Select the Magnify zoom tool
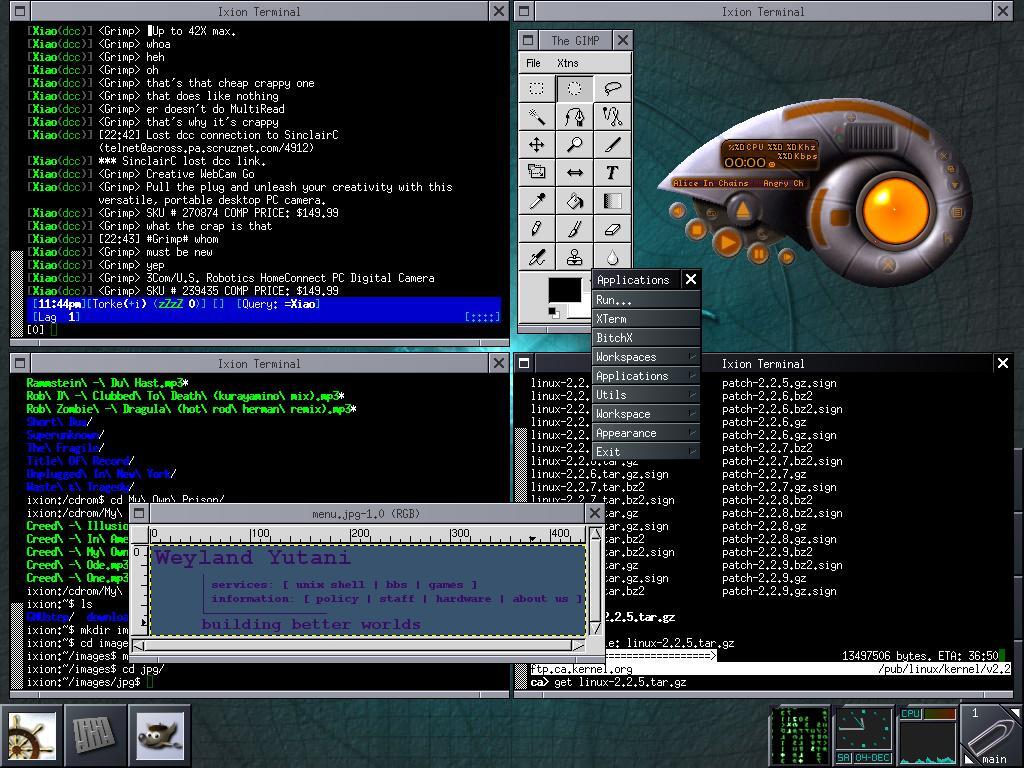 point(575,144)
